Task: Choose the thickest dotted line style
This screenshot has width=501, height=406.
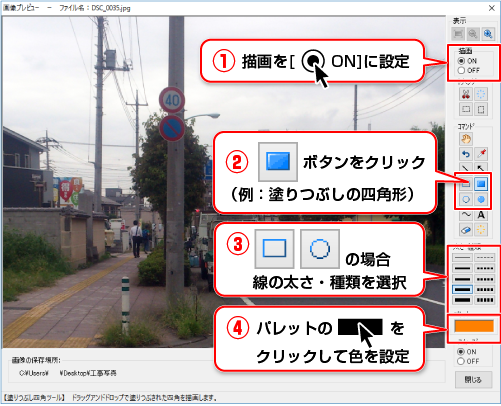Action: (485, 300)
